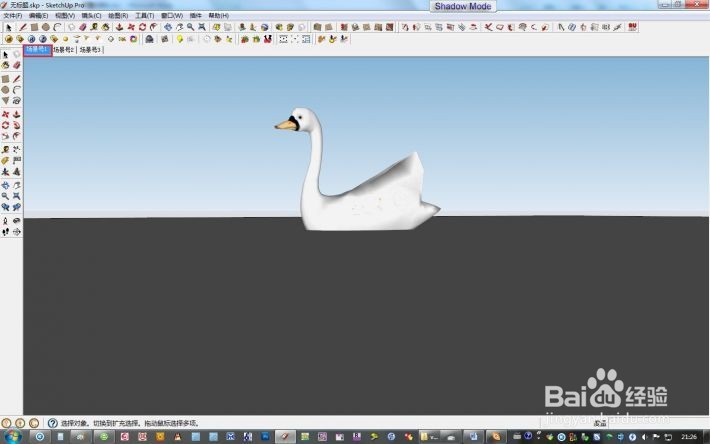710x444 pixels.
Task: Choose the Arc tool in left palette
Action: 17,90
